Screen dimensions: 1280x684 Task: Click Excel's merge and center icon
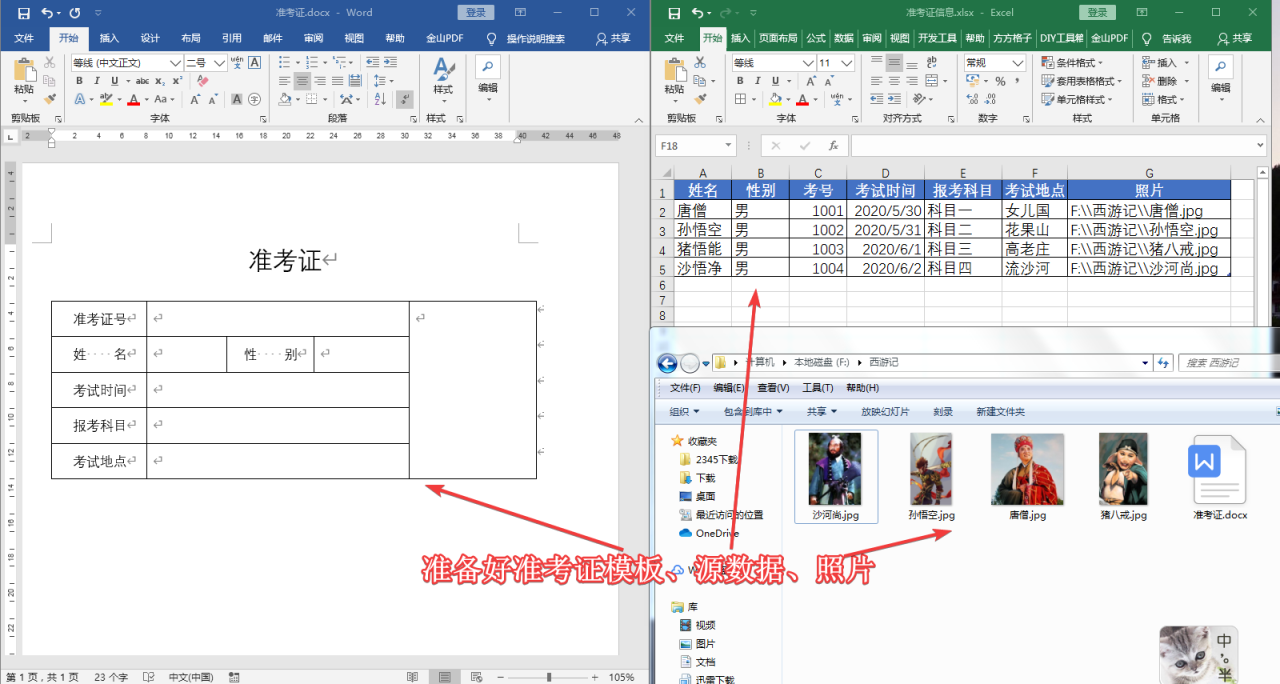[x=934, y=81]
